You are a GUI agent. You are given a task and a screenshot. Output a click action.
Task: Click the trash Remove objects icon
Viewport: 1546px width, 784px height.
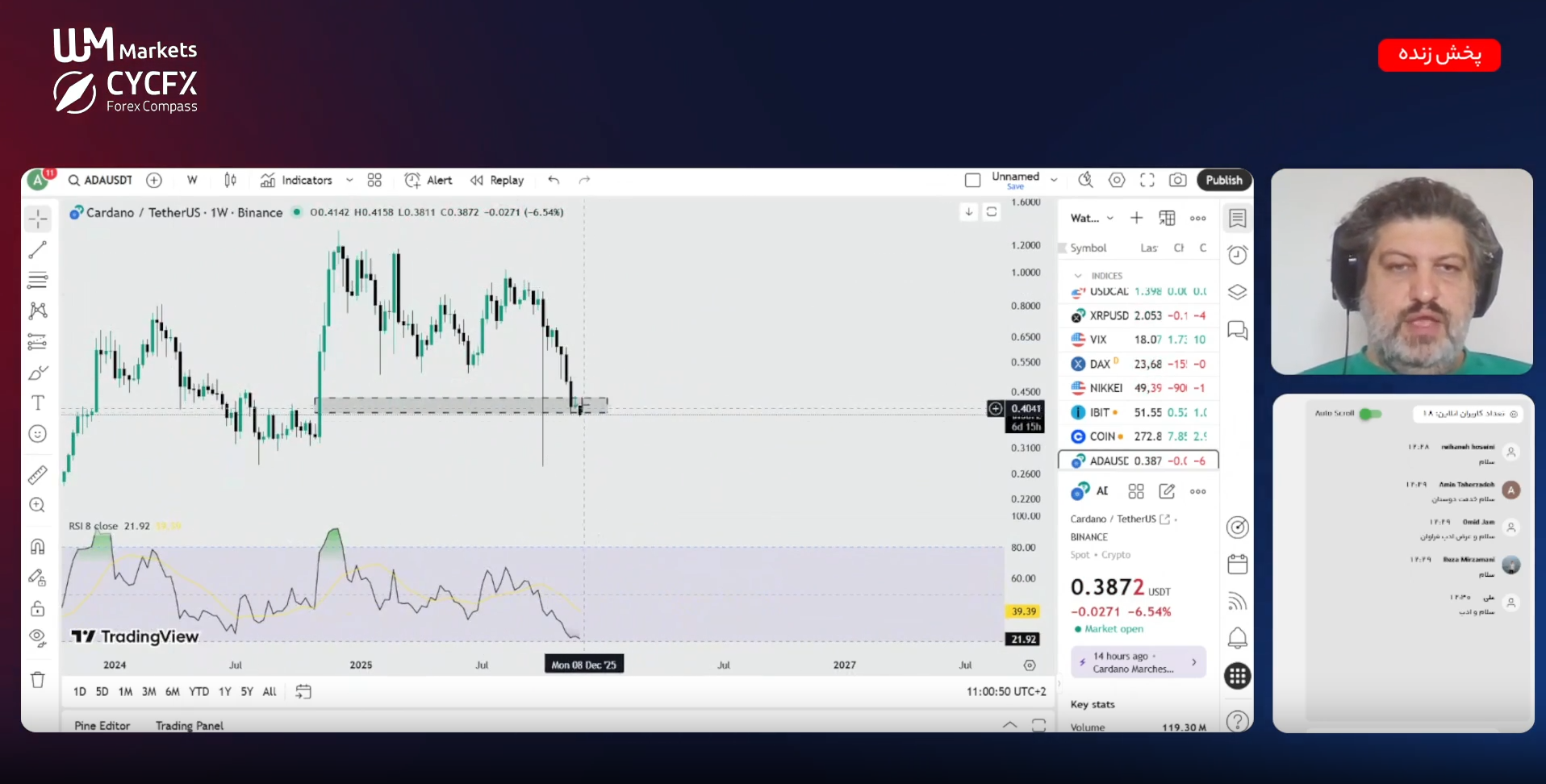[x=38, y=680]
